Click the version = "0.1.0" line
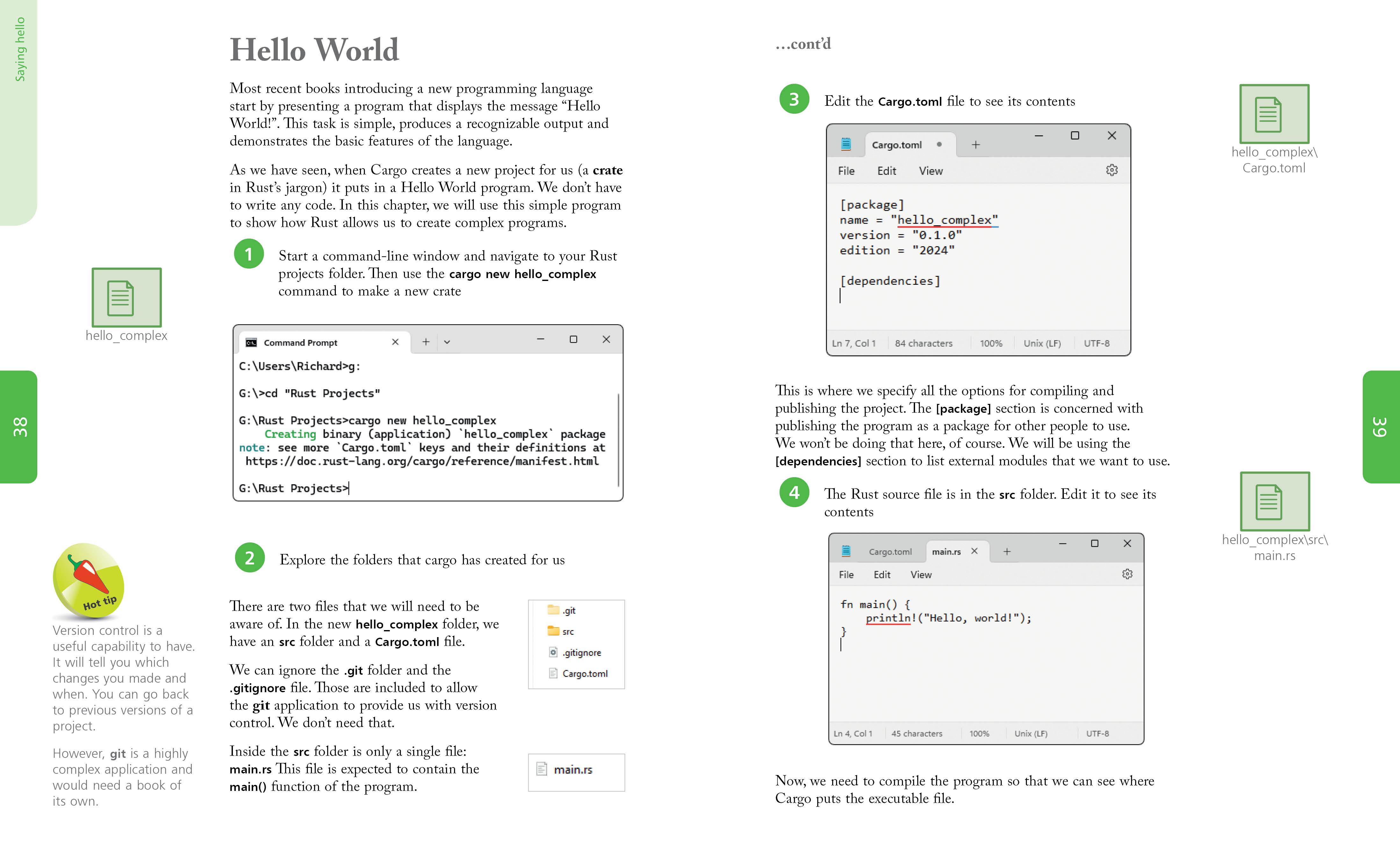1400x854 pixels. coord(900,235)
